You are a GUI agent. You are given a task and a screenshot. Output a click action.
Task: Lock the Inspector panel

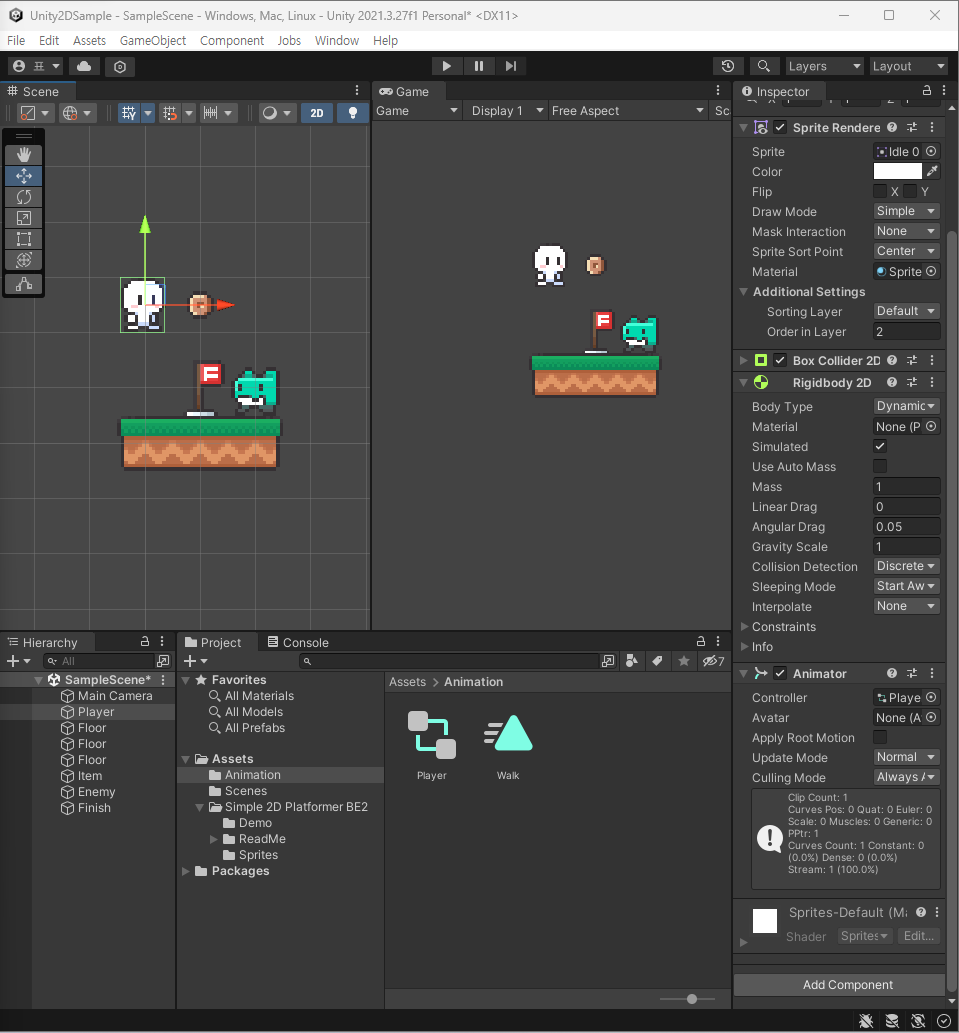pyautogui.click(x=927, y=91)
